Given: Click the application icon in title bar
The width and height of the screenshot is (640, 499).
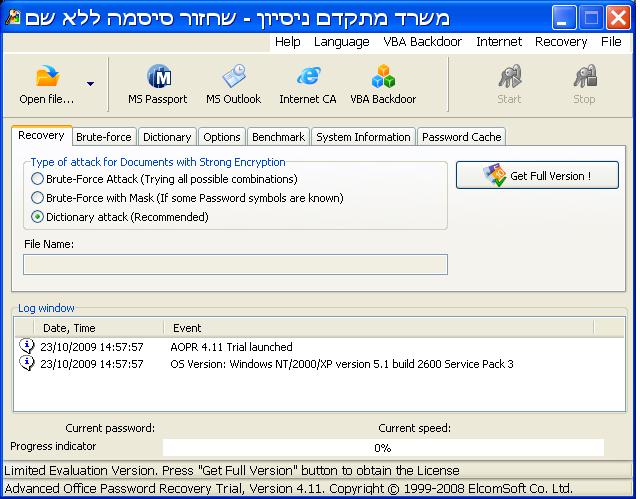Looking at the screenshot, I should [x=12, y=17].
